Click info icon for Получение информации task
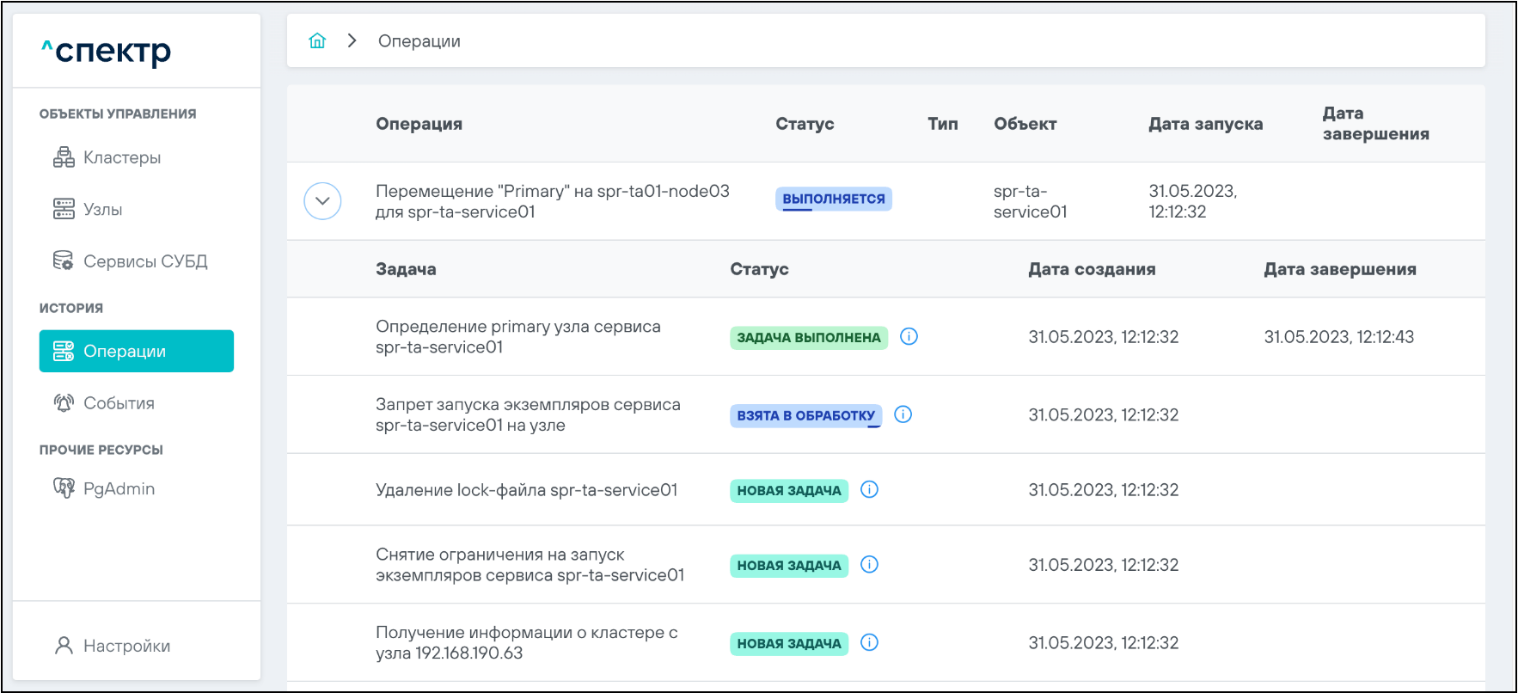The width and height of the screenshot is (1518, 693). [869, 643]
